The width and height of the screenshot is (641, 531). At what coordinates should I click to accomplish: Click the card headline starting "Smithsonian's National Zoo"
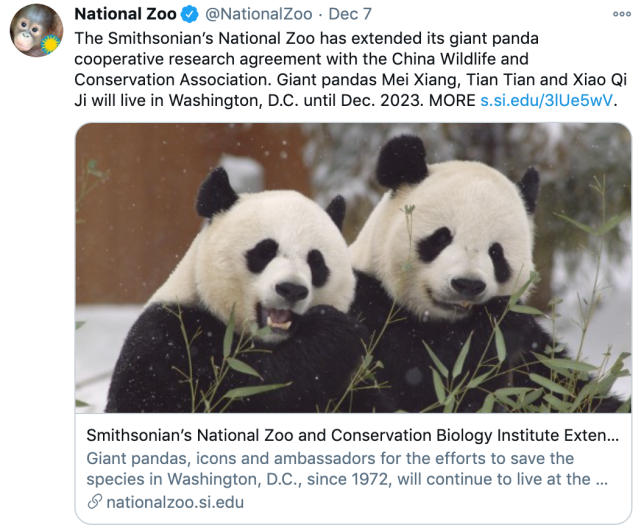click(x=352, y=436)
